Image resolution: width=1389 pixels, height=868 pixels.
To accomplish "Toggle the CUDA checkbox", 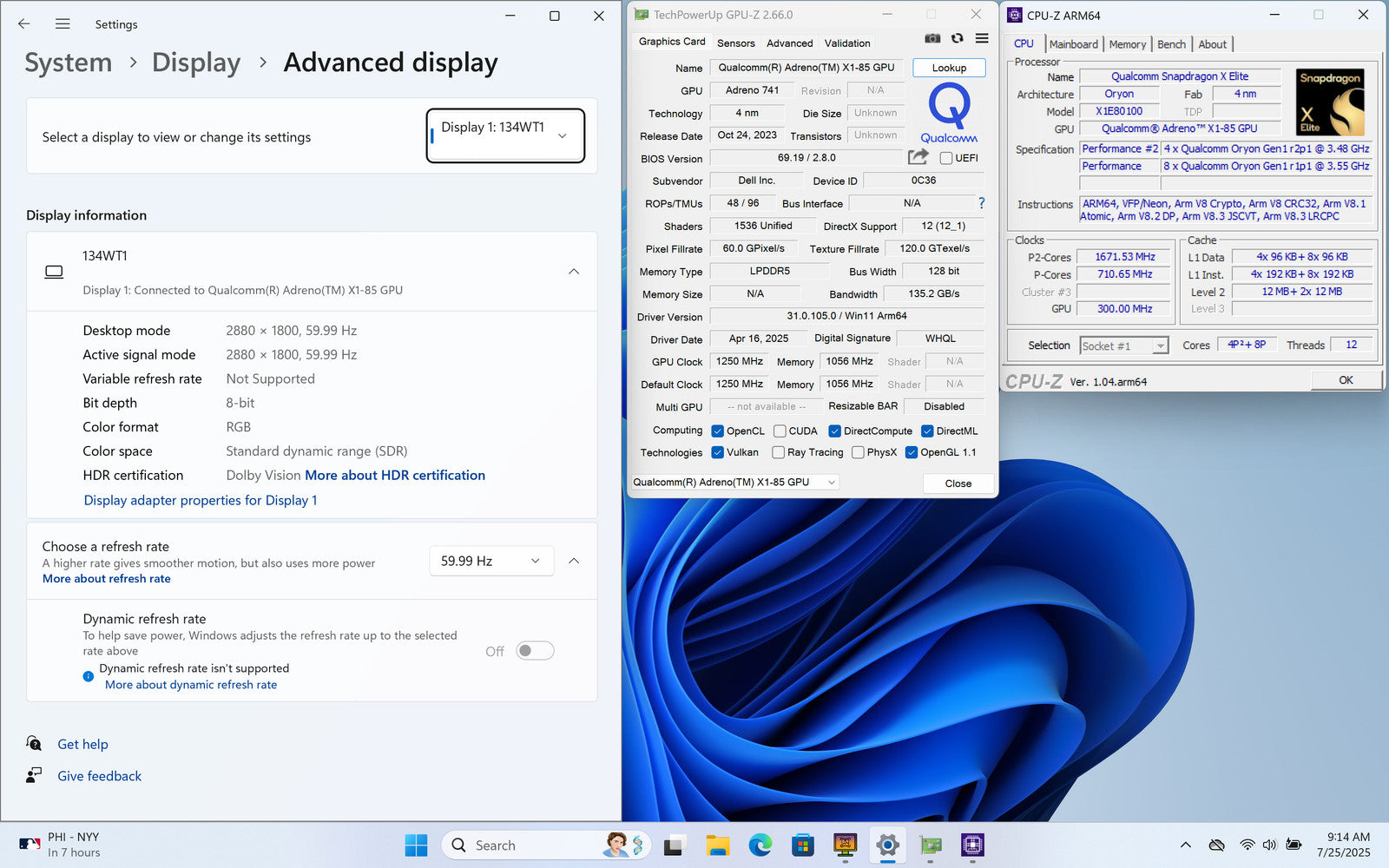I will tap(780, 431).
